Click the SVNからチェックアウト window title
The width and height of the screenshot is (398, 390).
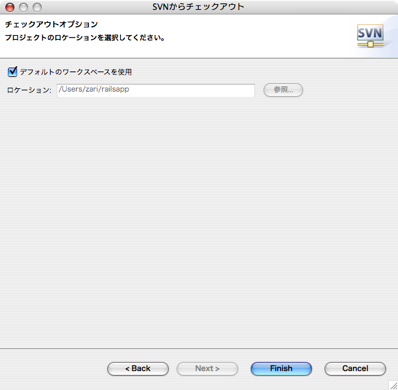199,7
